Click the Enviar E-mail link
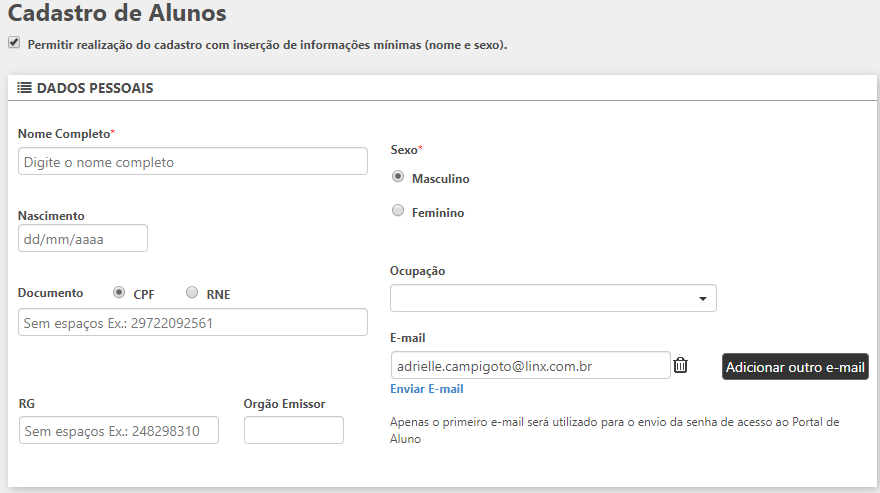This screenshot has height=493, width=880. click(426, 389)
